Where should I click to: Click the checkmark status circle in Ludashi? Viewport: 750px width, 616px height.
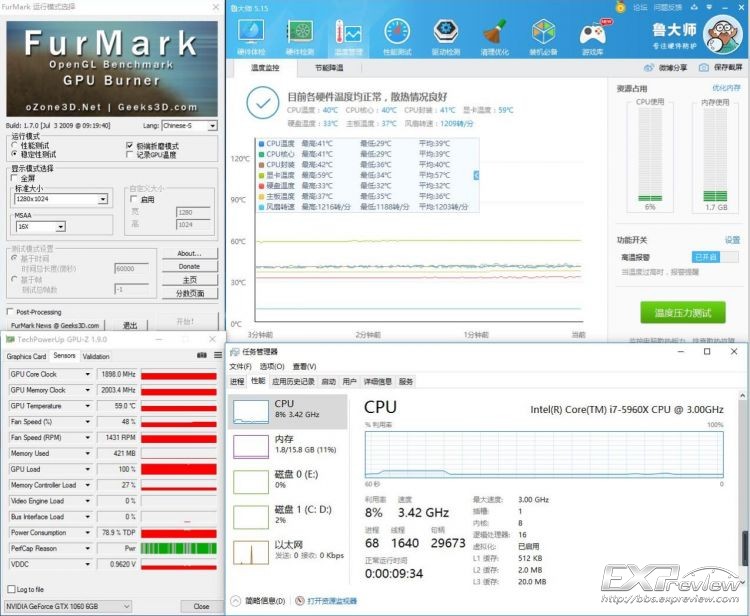click(263, 103)
